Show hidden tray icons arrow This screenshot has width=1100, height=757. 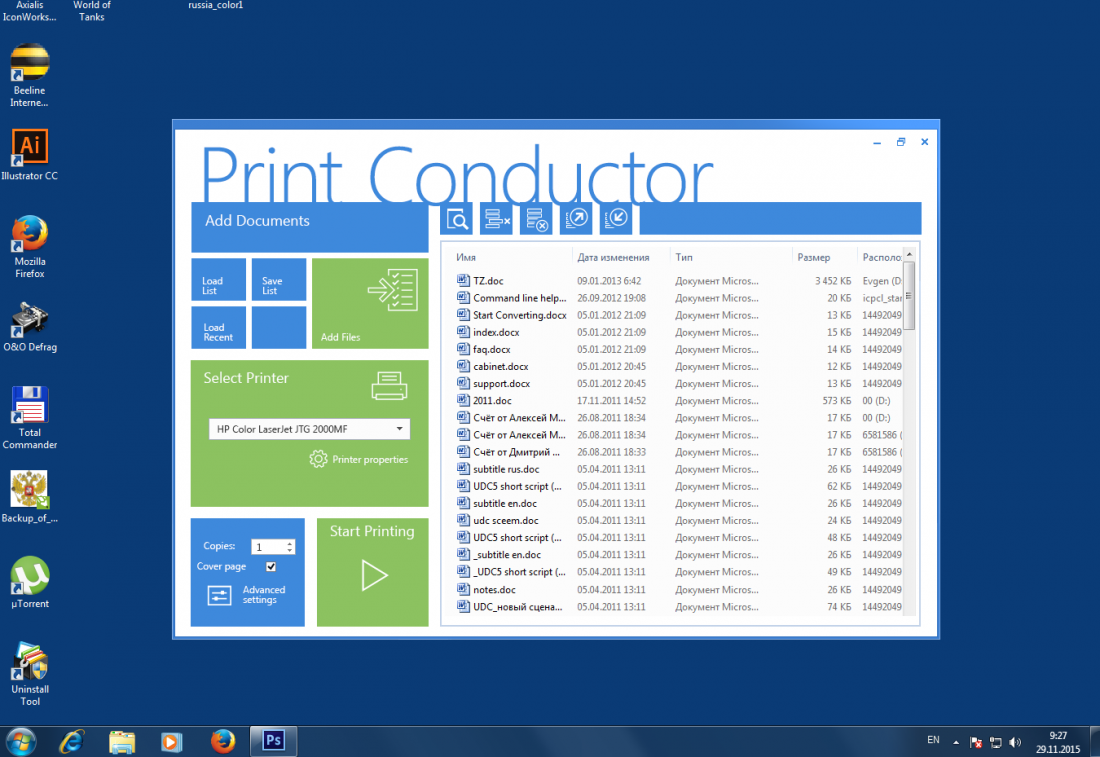[x=955, y=742]
